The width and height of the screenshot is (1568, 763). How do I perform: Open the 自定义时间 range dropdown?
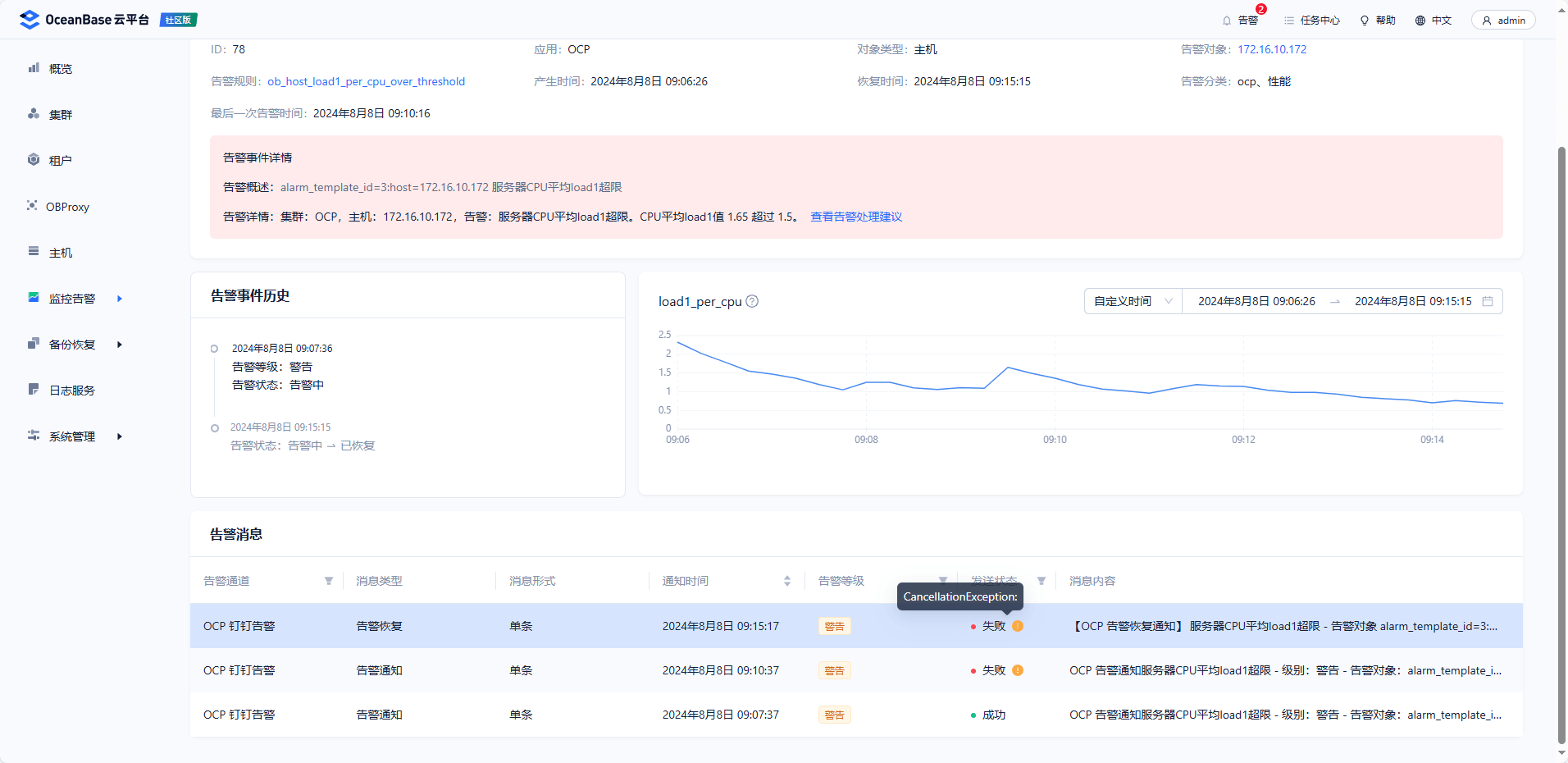[x=1133, y=301]
